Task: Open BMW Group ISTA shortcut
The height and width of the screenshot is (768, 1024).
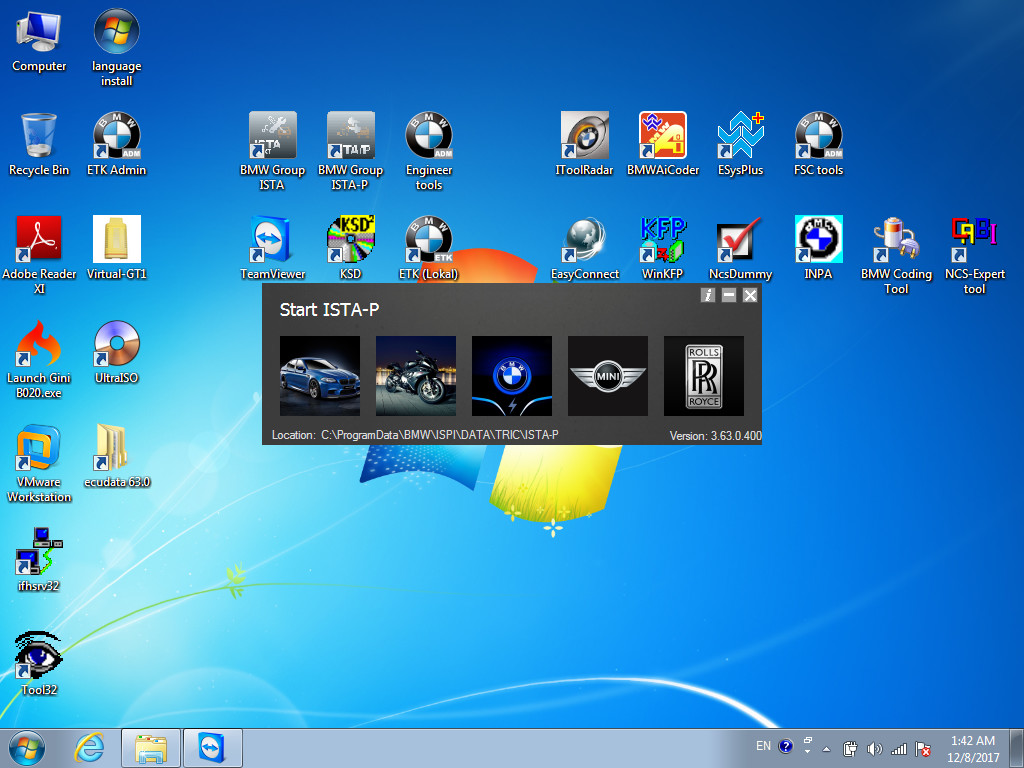Action: coord(272,152)
